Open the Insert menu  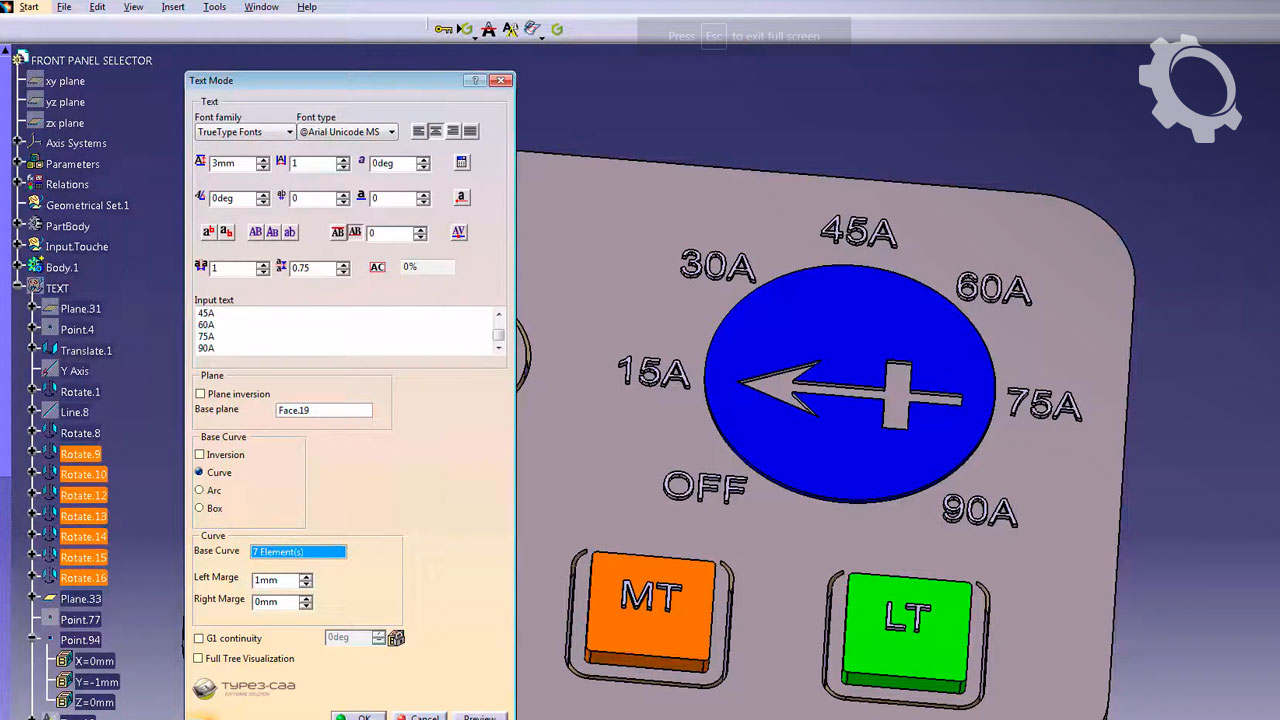tap(173, 7)
